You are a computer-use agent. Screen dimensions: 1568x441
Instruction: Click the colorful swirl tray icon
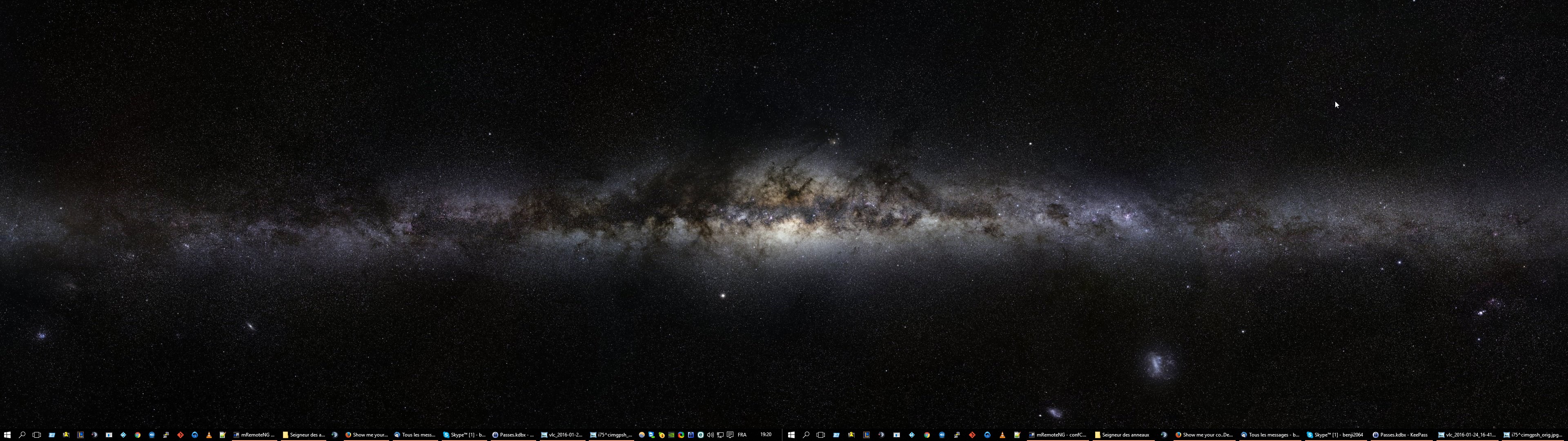[681, 435]
